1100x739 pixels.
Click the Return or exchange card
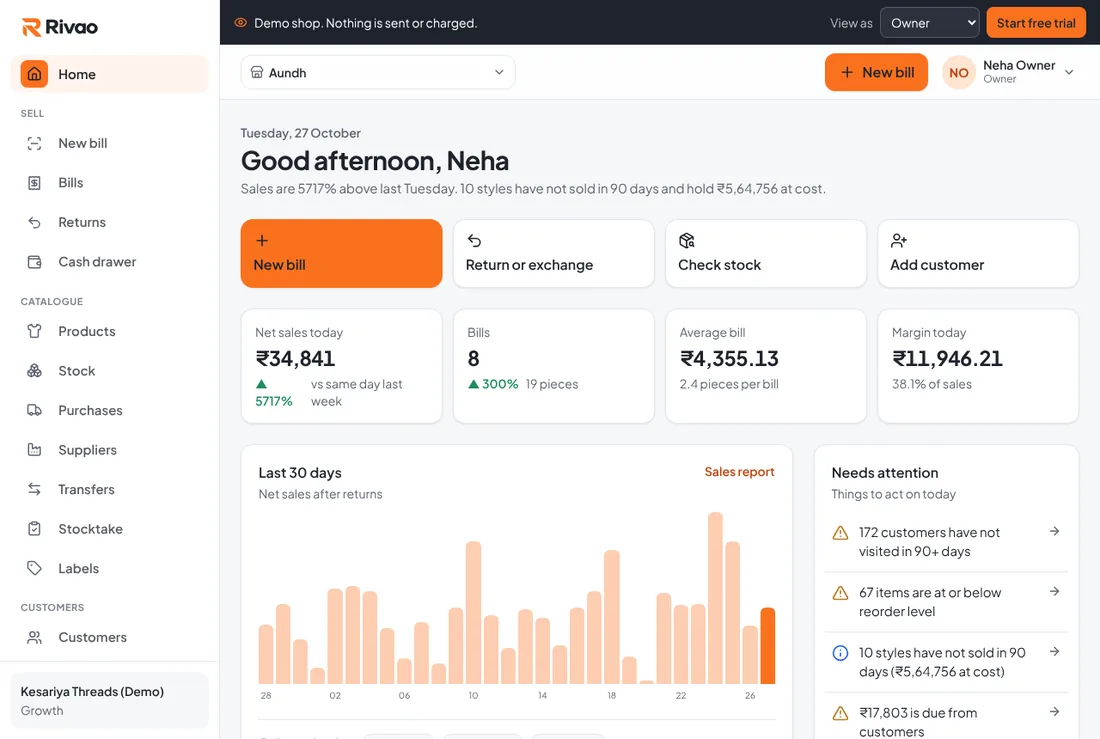click(x=554, y=253)
